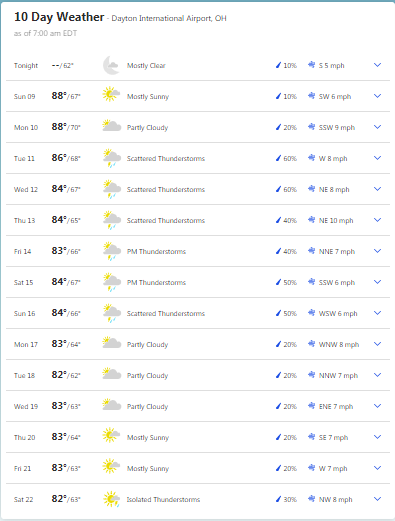The height and width of the screenshot is (521, 395).
Task: Click the thunderstorm icon for Tue 11
Action: click(x=112, y=158)
